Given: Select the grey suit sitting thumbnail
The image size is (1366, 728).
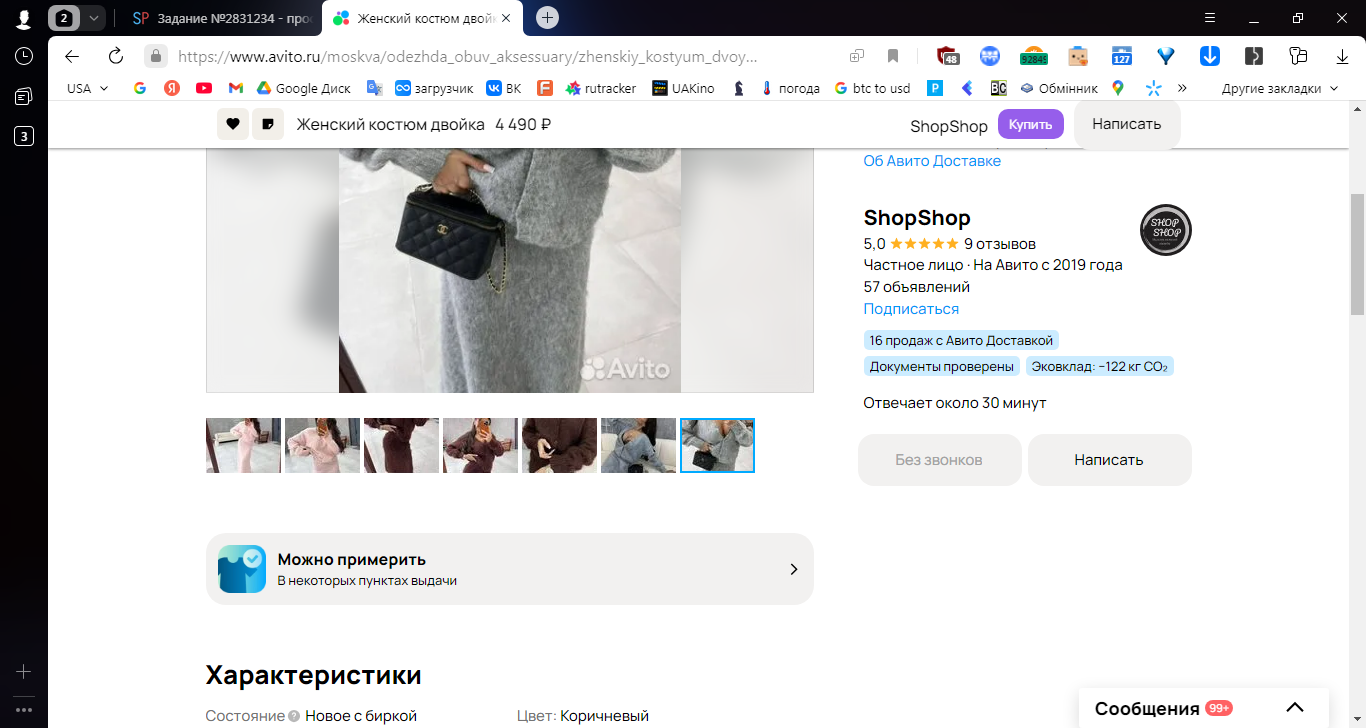Looking at the screenshot, I should click(638, 445).
